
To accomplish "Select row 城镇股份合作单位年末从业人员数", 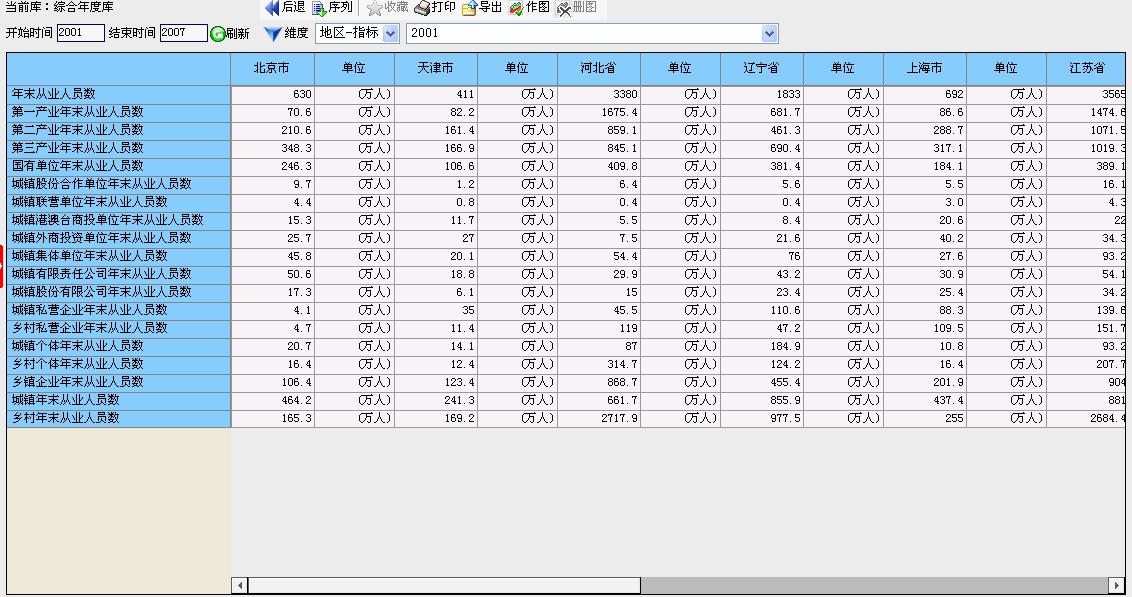I will click(118, 185).
